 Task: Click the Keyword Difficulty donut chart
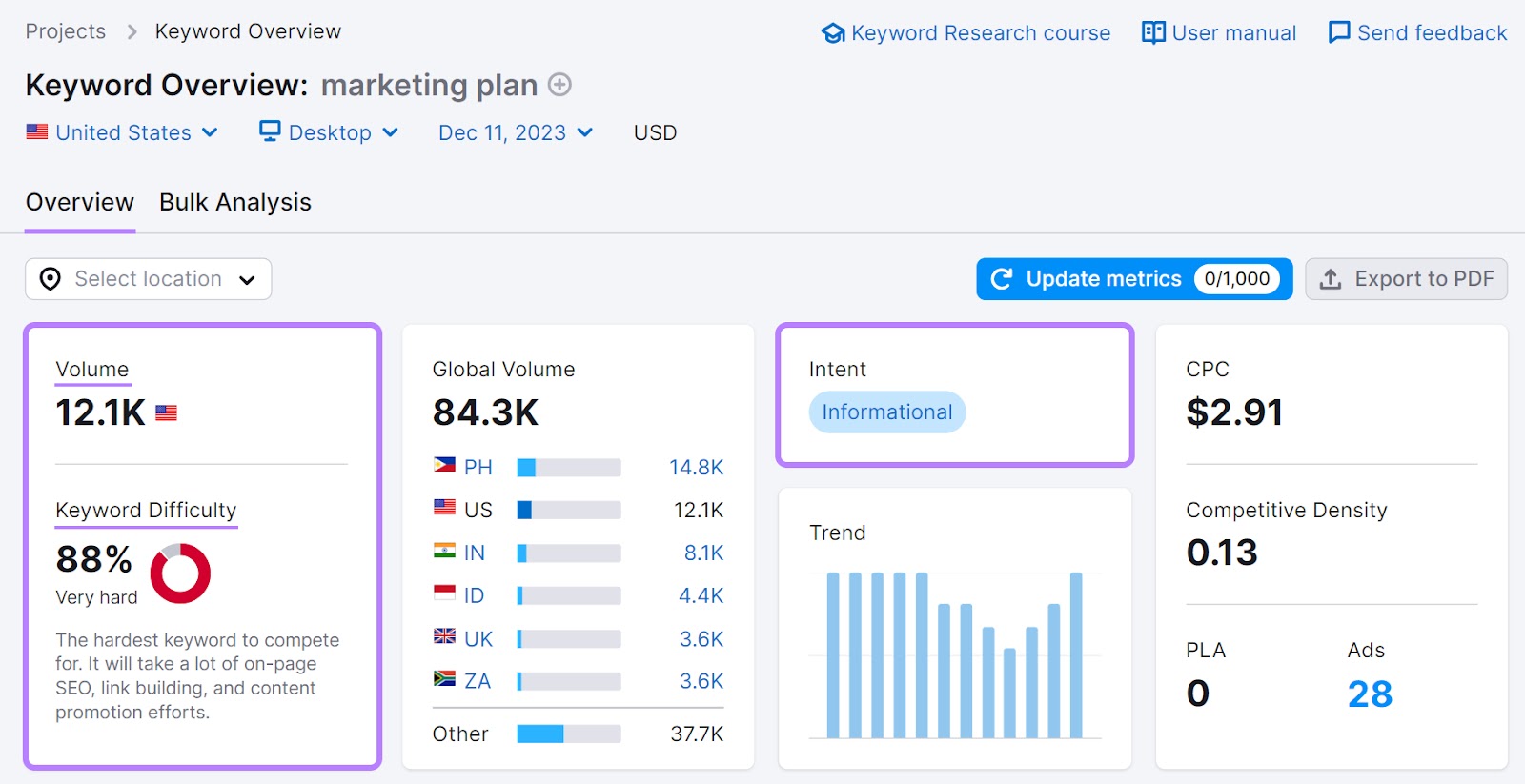(x=180, y=573)
